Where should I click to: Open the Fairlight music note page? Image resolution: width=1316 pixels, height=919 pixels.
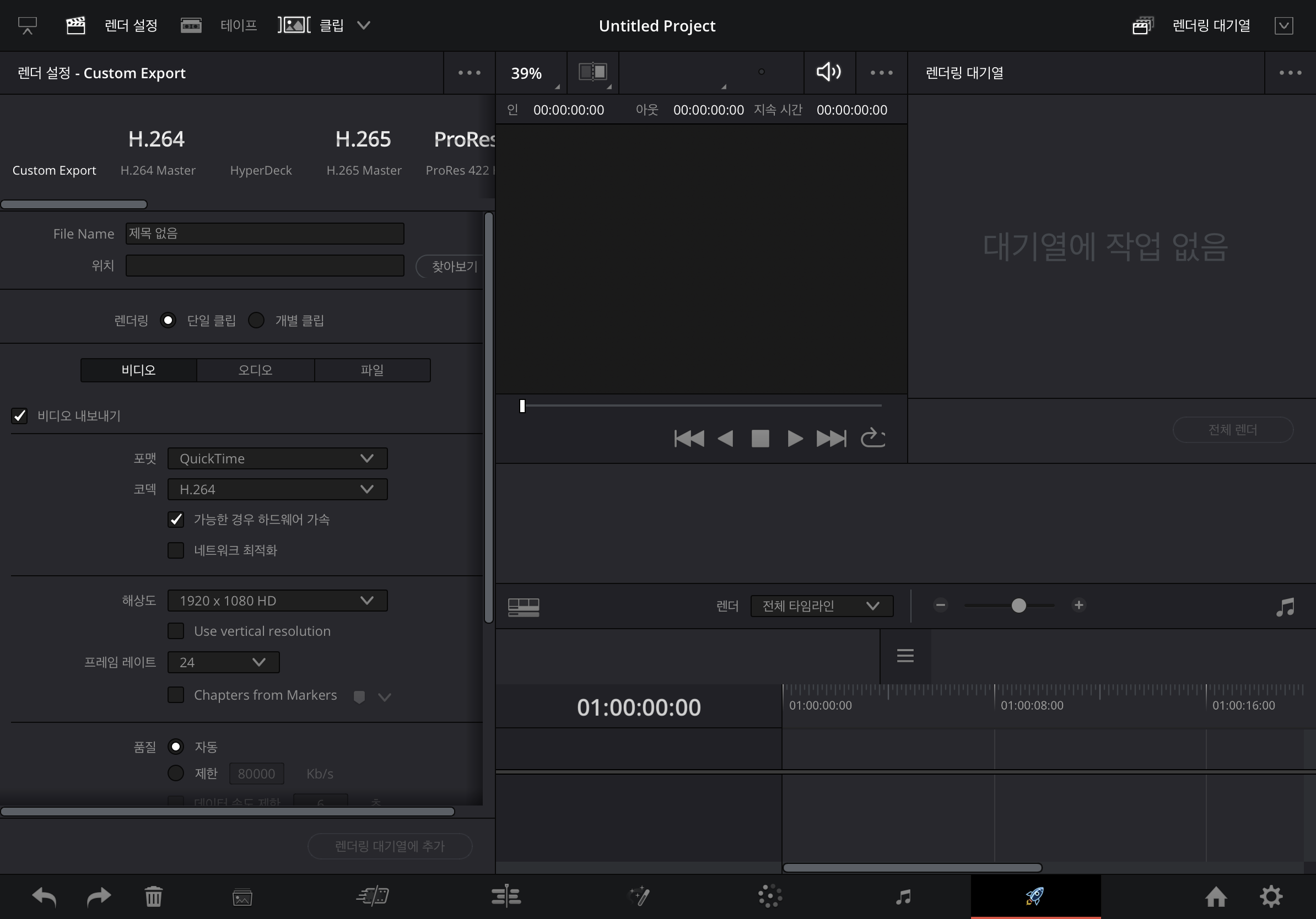903,896
